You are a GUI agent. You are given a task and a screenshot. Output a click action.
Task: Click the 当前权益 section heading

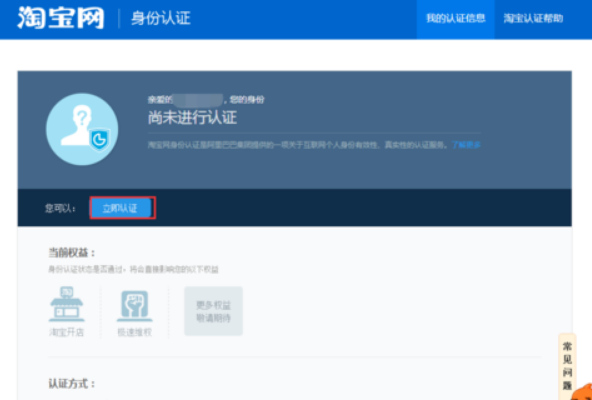pos(72,253)
